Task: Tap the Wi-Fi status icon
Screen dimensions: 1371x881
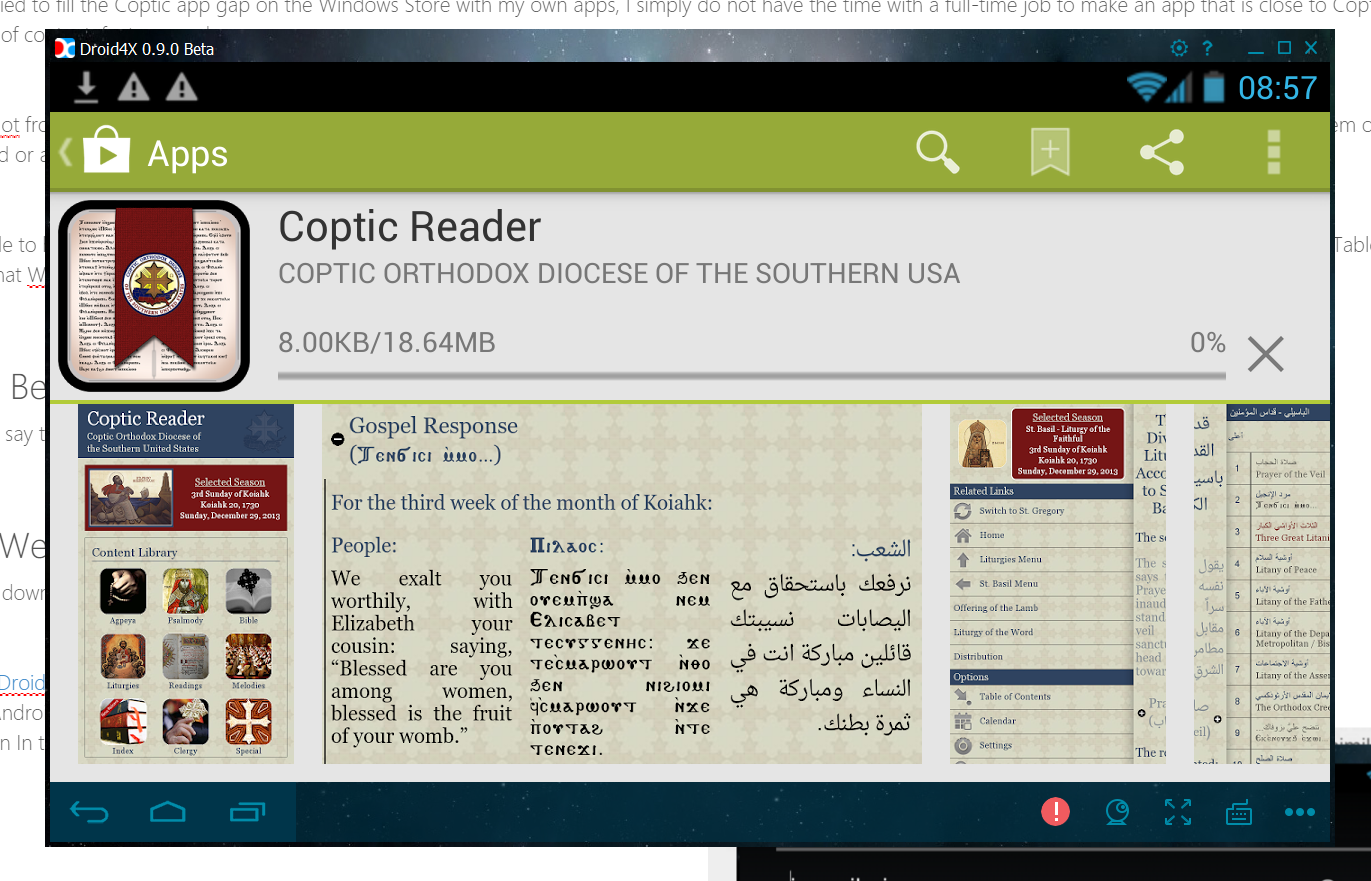Action: click(1145, 88)
